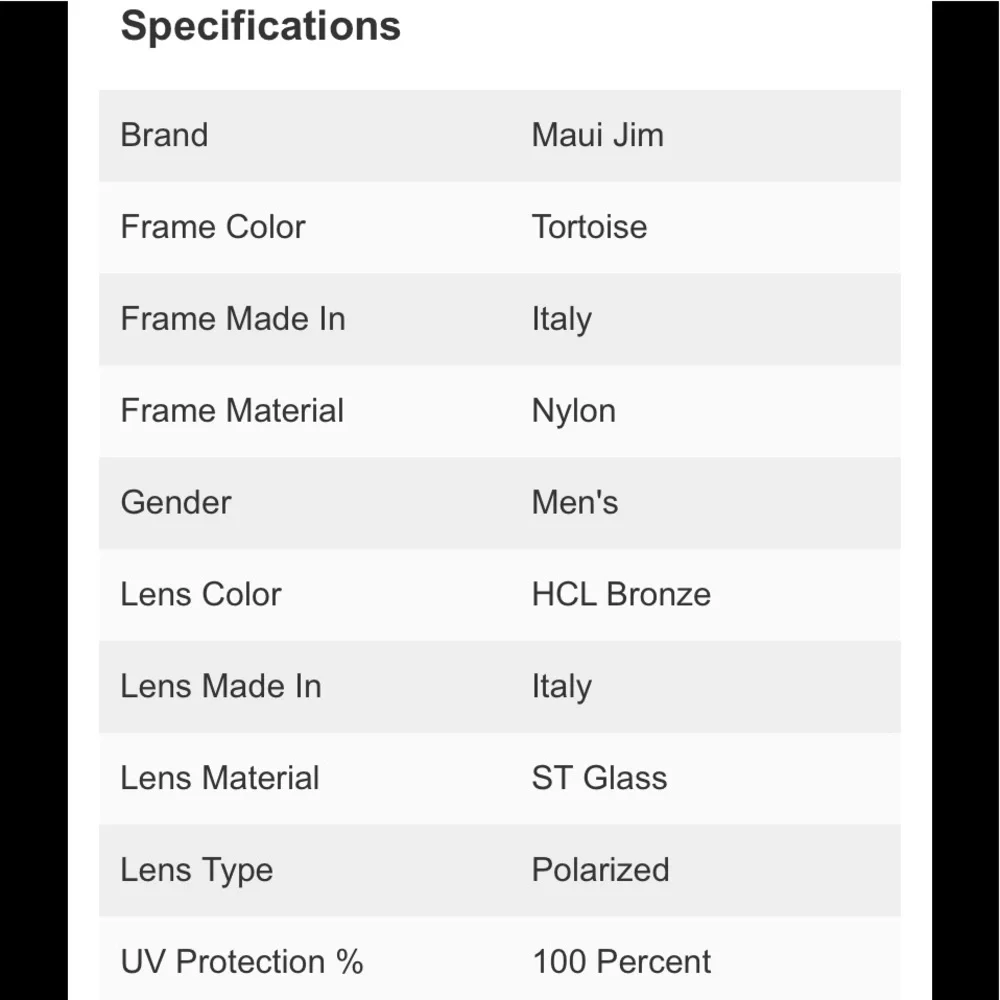Image resolution: width=1000 pixels, height=1000 pixels.
Task: Click the 100 Percent UV protection value
Action: coord(621,962)
